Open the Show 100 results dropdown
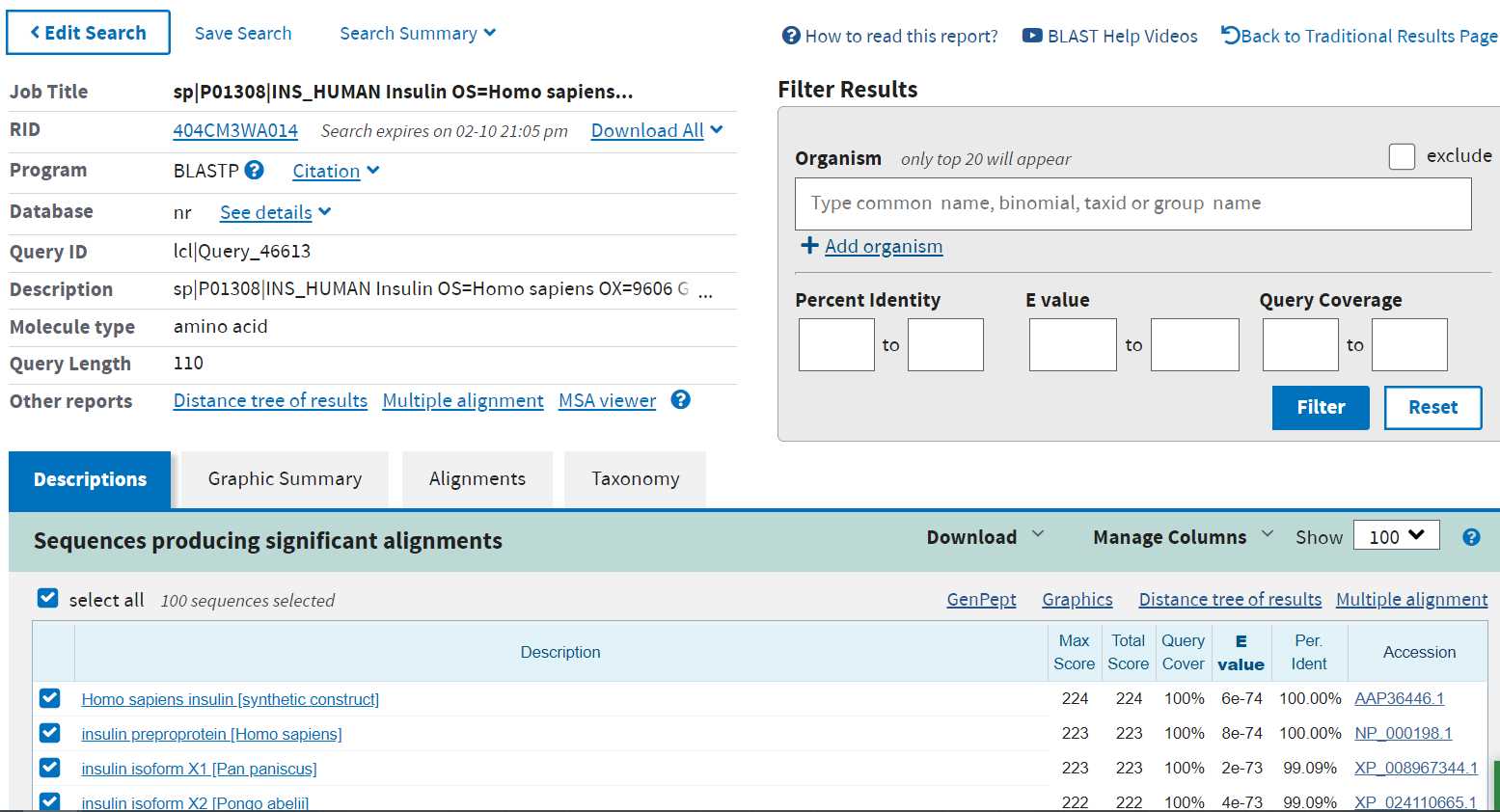The height and width of the screenshot is (812, 1500). [1396, 536]
